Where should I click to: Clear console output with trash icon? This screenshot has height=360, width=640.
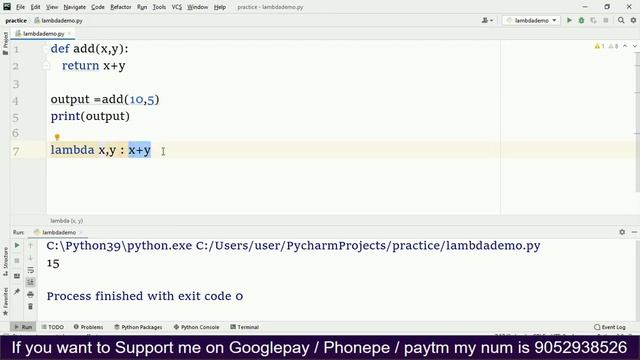pyautogui.click(x=30, y=307)
